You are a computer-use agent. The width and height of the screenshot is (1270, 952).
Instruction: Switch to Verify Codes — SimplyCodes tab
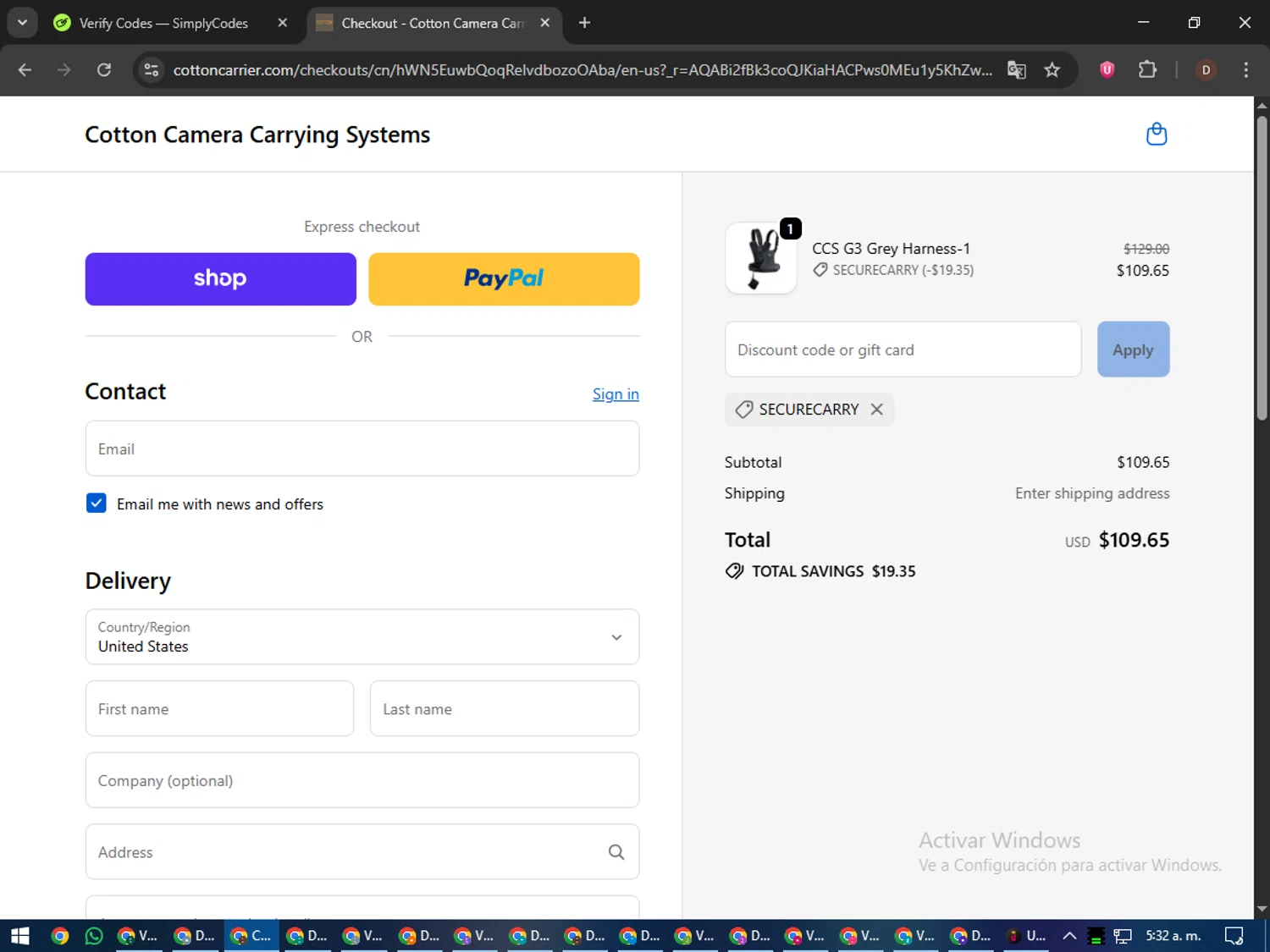pos(163,23)
